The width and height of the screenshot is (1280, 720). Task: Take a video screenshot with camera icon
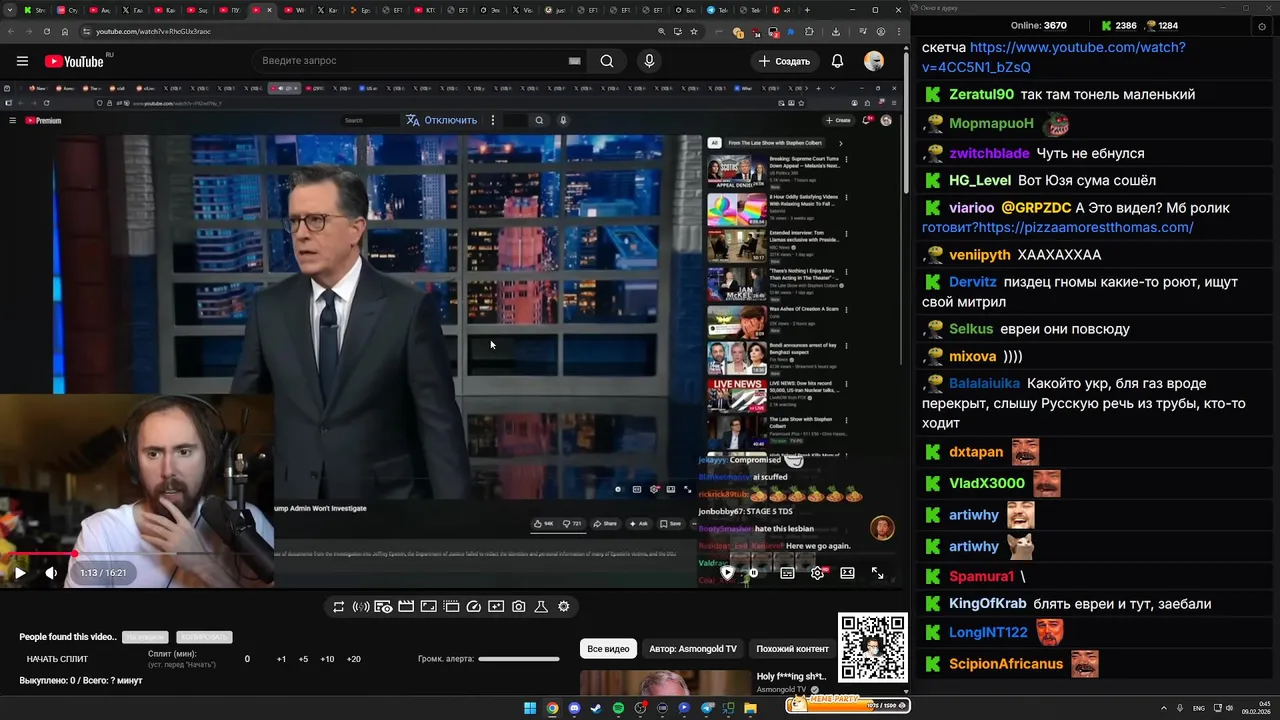coord(519,606)
